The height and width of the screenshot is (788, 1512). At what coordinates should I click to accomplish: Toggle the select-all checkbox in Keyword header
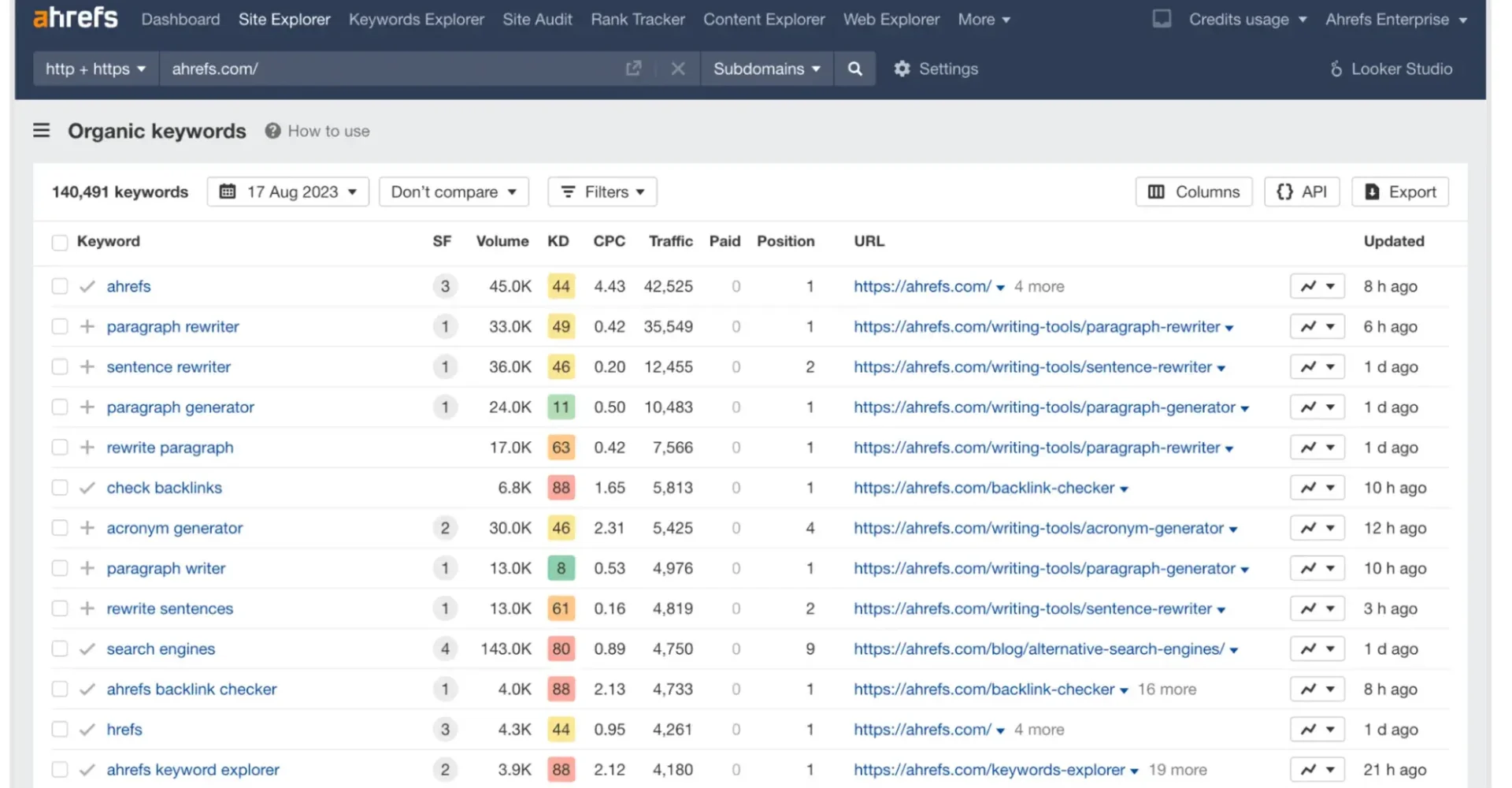click(60, 242)
